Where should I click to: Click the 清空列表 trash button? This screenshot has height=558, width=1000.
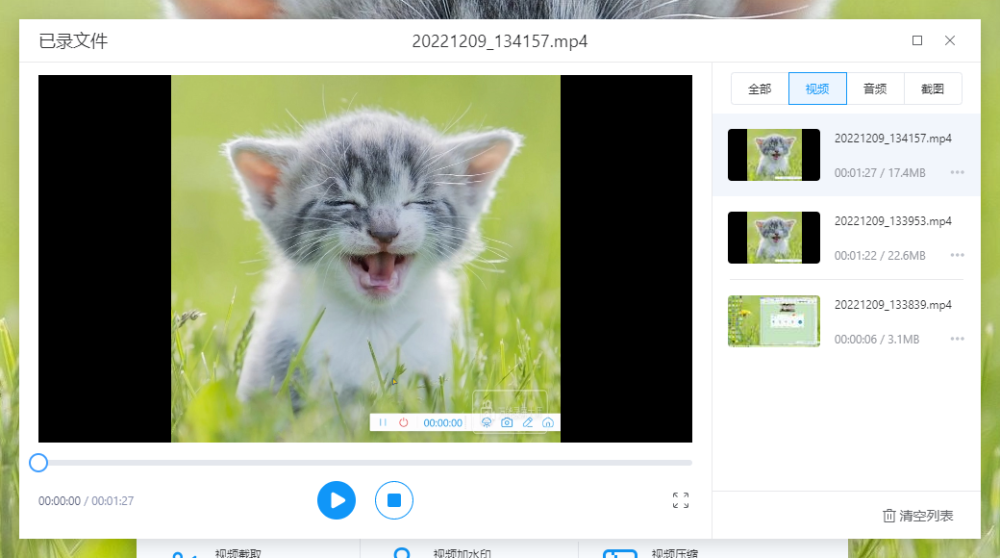[917, 516]
